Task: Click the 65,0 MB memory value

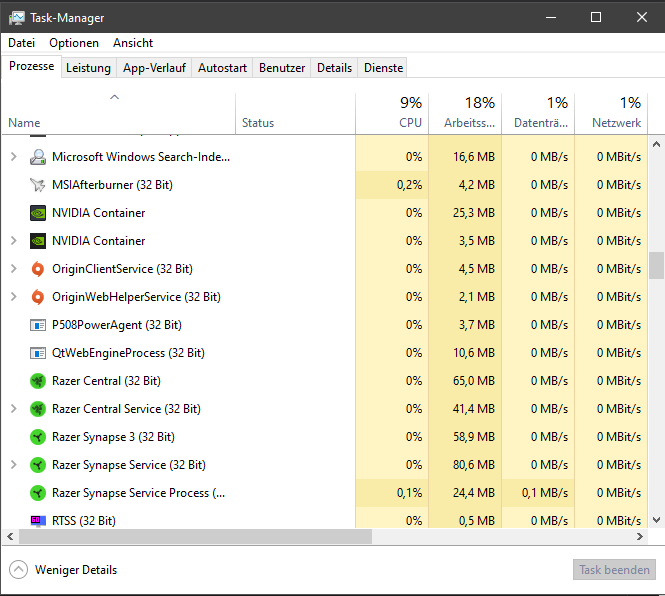Action: 474,381
